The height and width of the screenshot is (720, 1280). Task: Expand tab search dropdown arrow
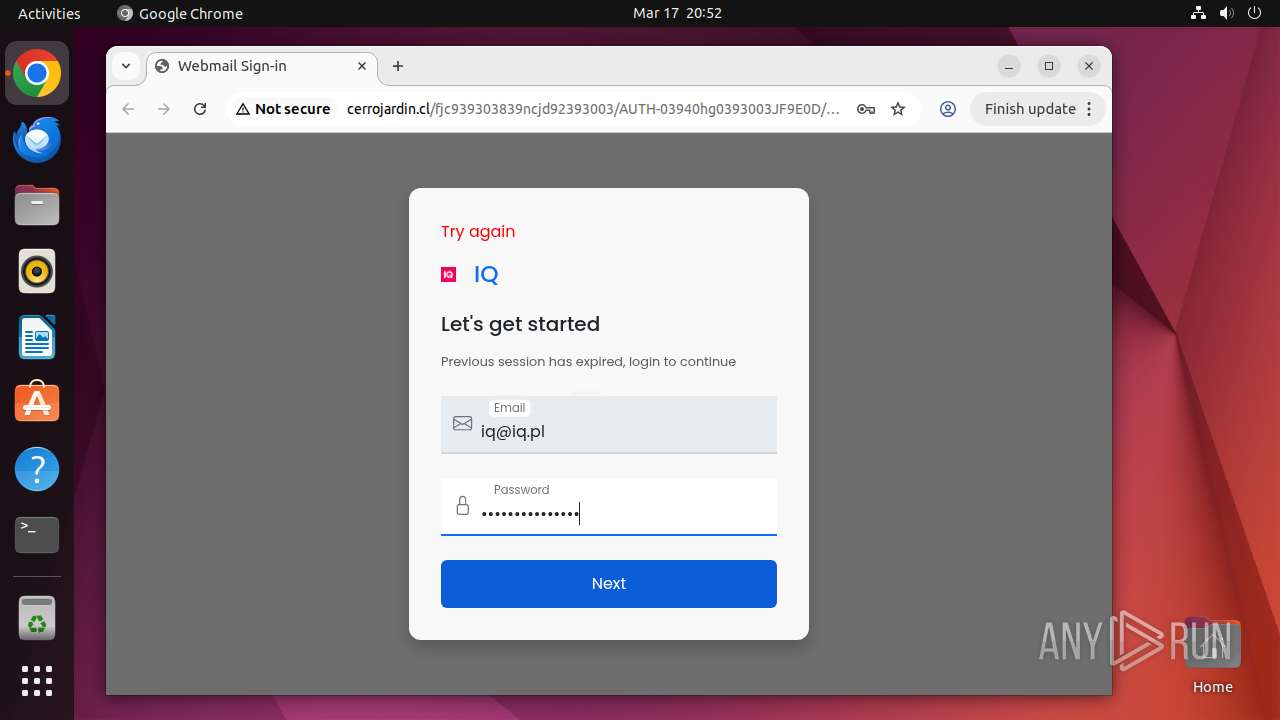(126, 66)
